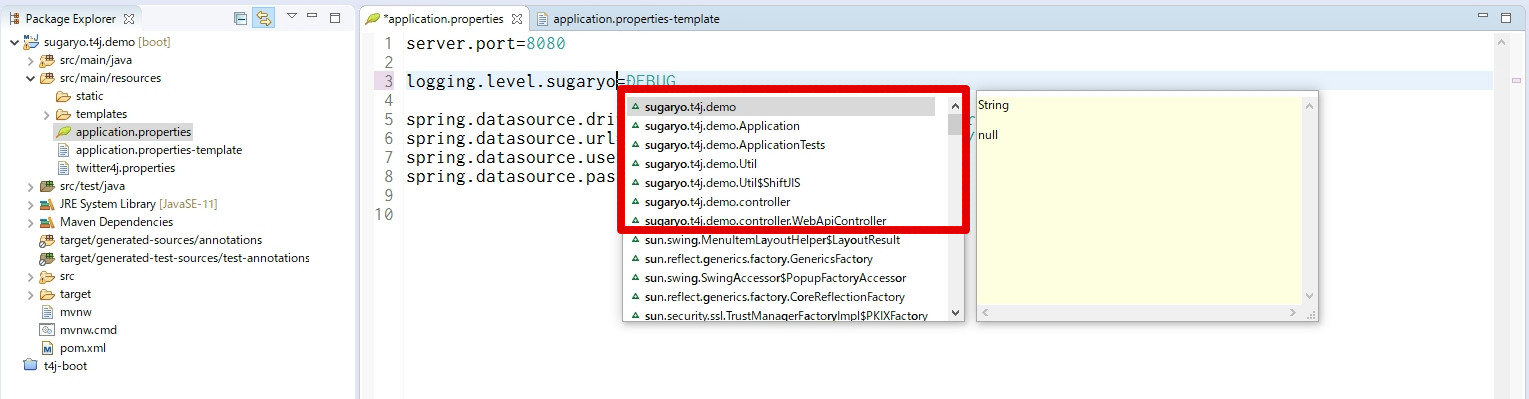The width and height of the screenshot is (1529, 399).
Task: Click proposal list scroll up arrow
Action: click(x=955, y=105)
